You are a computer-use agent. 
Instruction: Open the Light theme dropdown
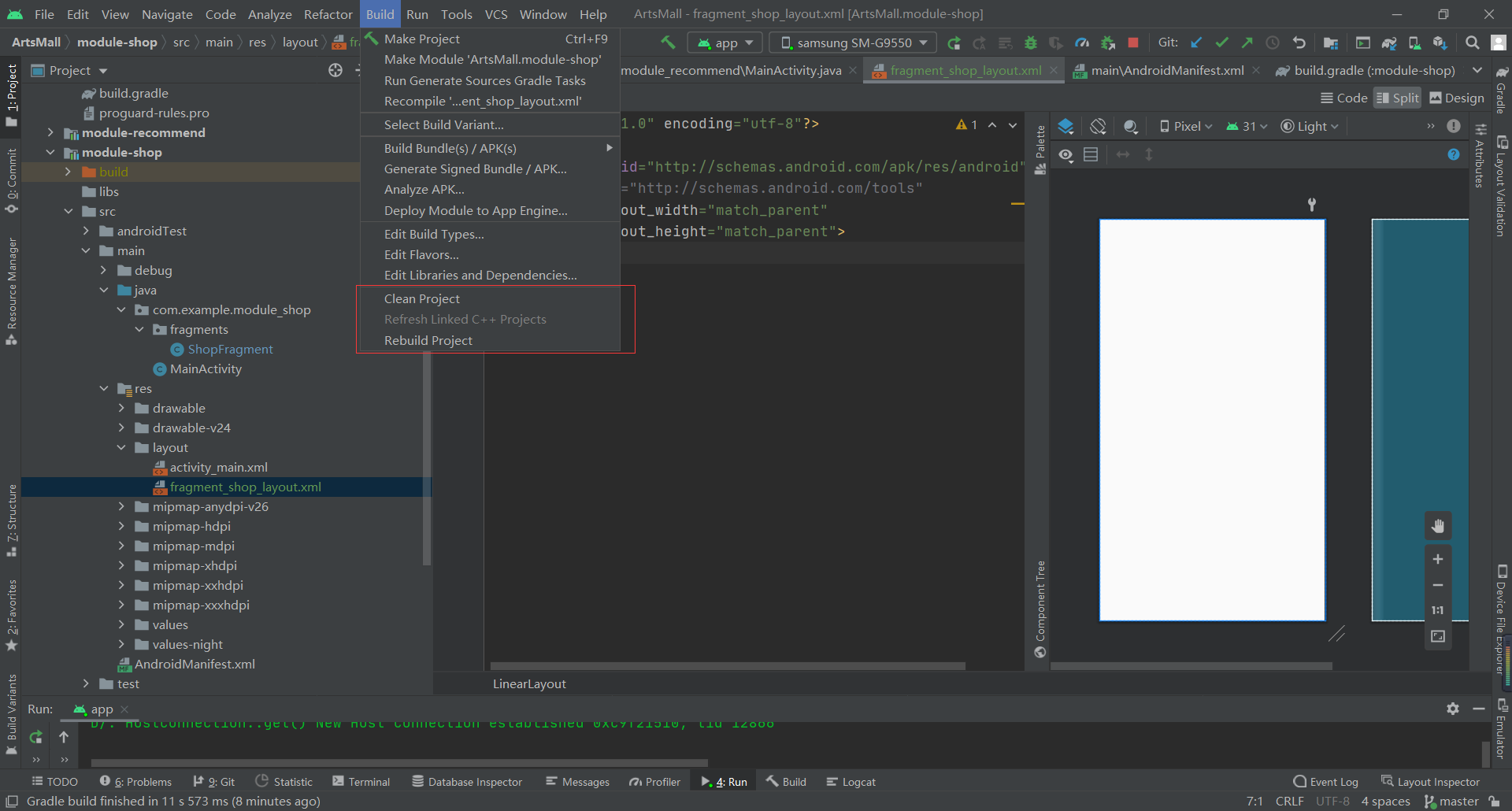coord(1310,126)
